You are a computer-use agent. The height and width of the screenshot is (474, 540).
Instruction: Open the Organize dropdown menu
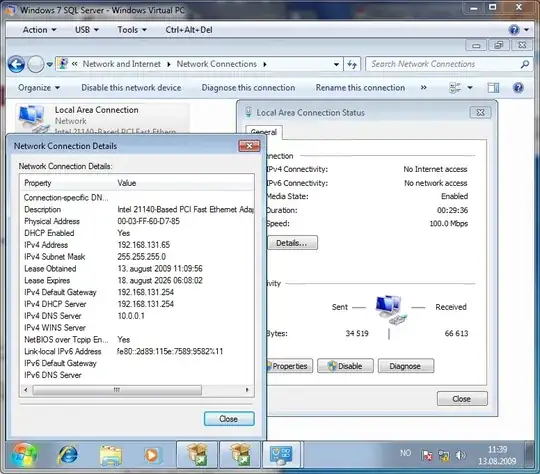click(39, 88)
